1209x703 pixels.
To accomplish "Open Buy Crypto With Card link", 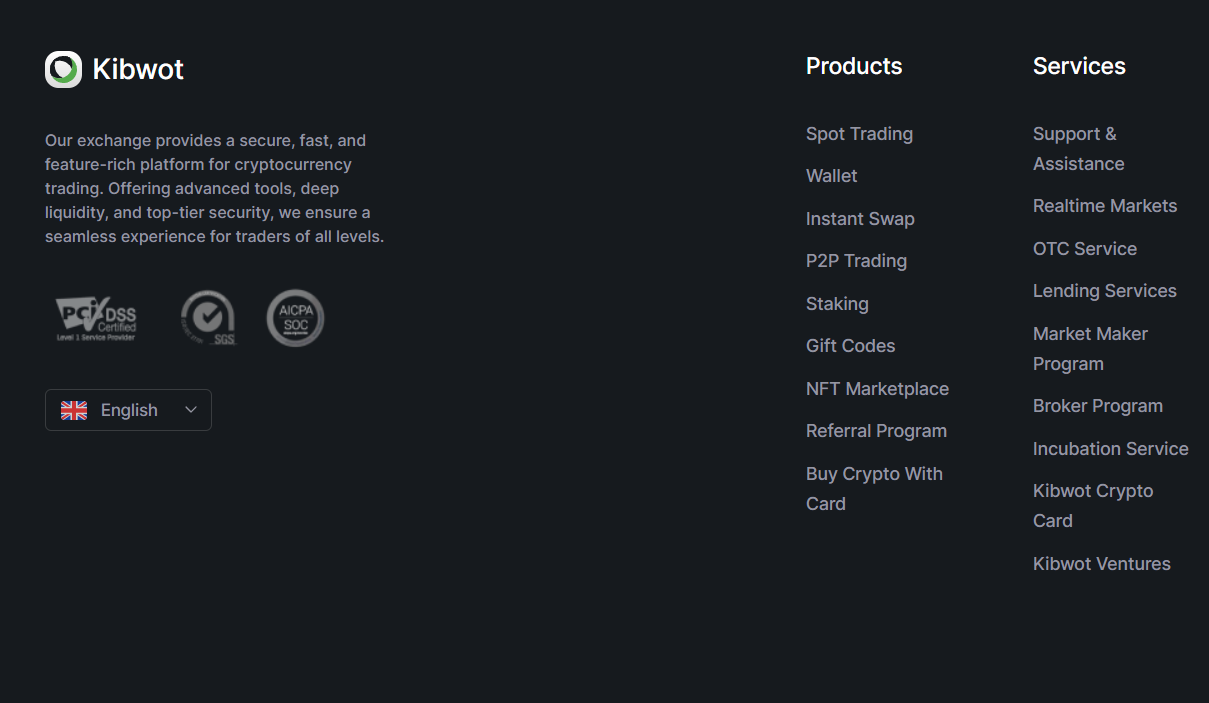I will (874, 488).
